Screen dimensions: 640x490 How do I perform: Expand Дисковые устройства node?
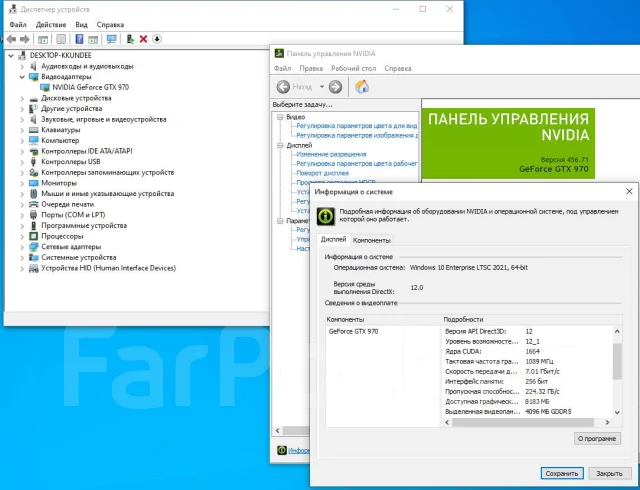pyautogui.click(x=22, y=98)
